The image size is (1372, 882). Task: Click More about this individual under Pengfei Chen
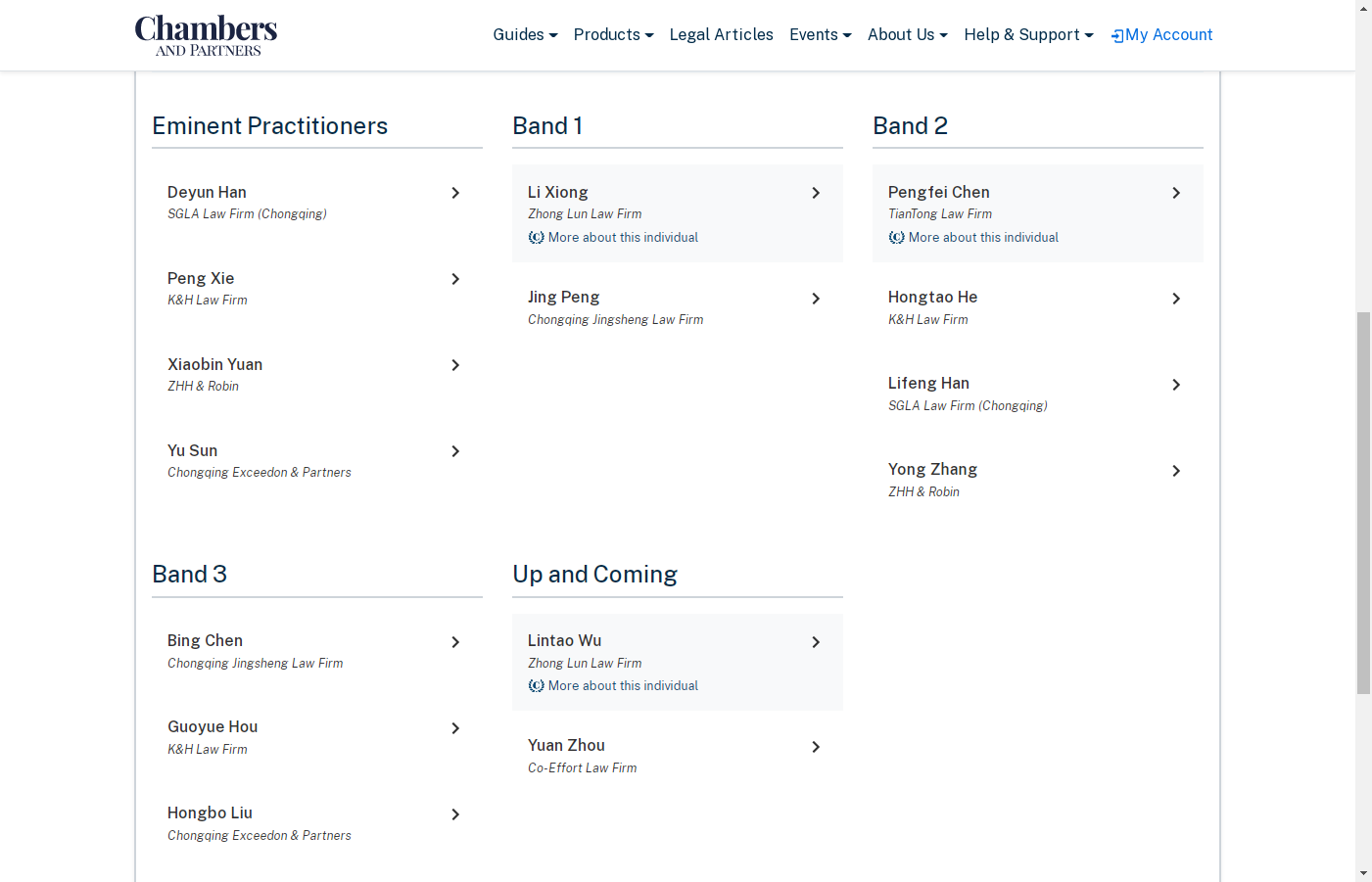pyautogui.click(x=983, y=237)
